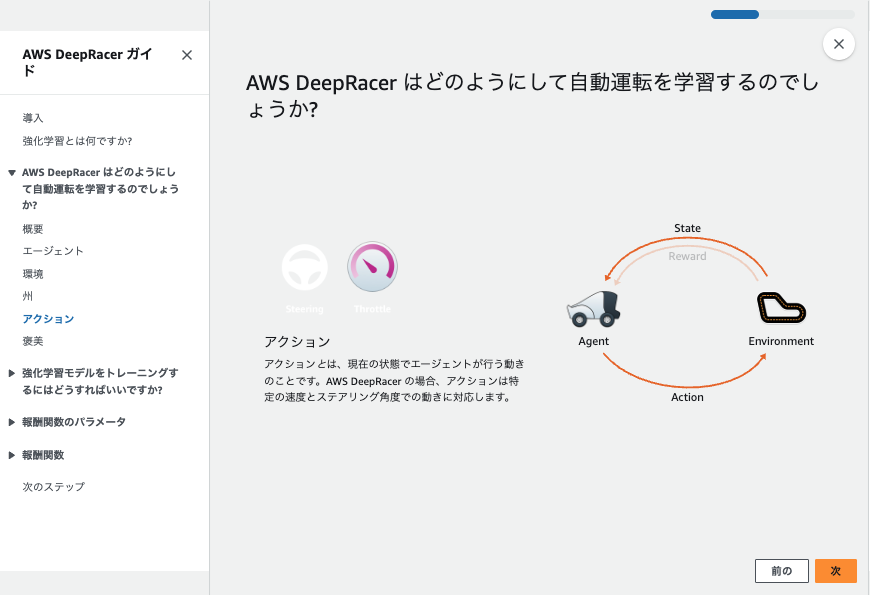Open the 導入 guide topic
Screen dimensions: 870x595
(x=31, y=118)
